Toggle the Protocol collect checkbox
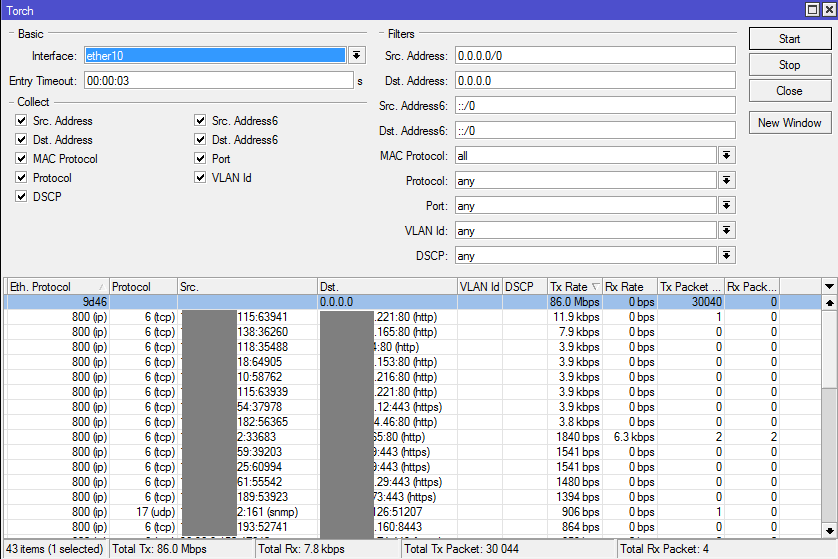 click(x=21, y=177)
